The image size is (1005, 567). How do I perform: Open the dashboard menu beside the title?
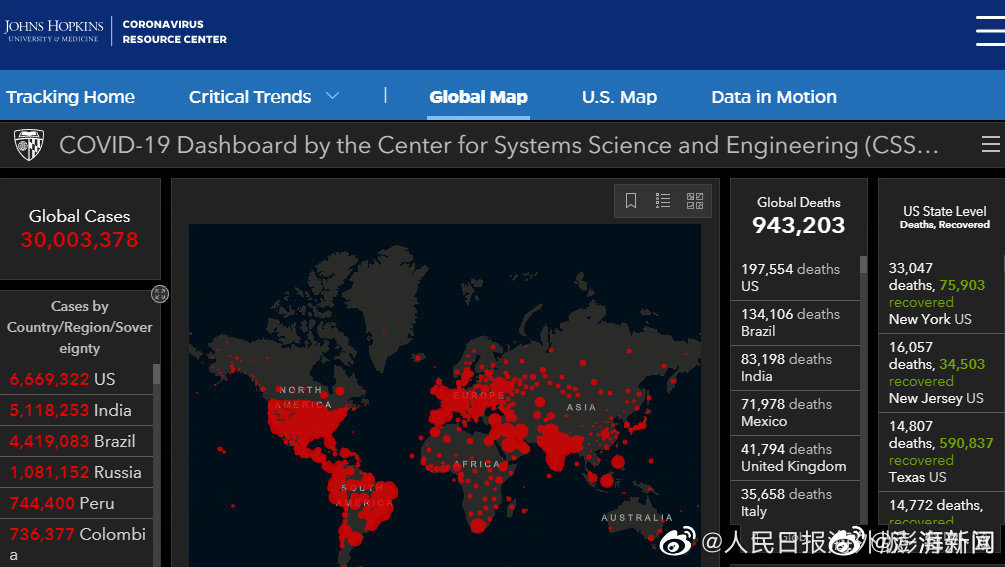point(991,144)
